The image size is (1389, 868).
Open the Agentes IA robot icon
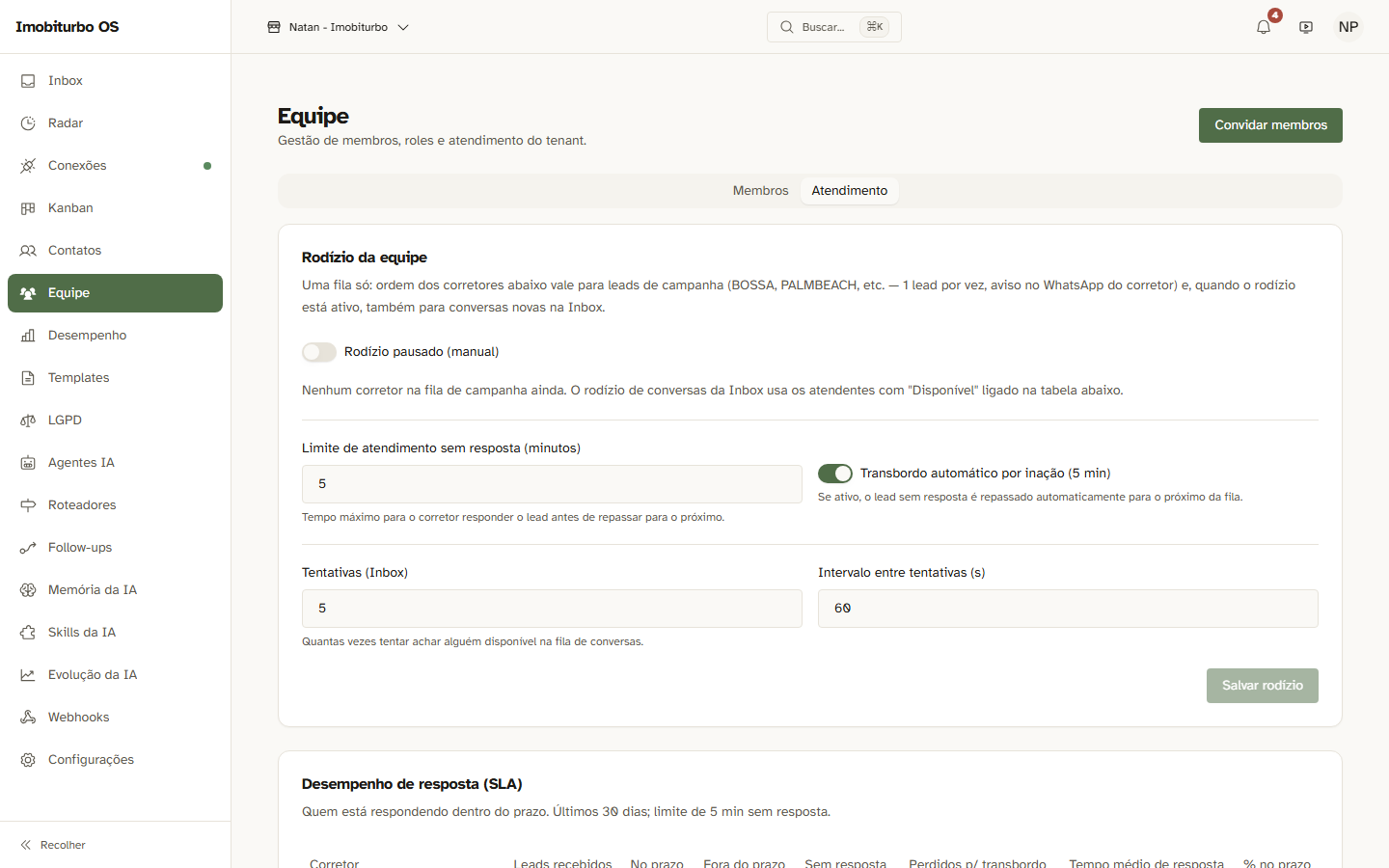[28, 463]
